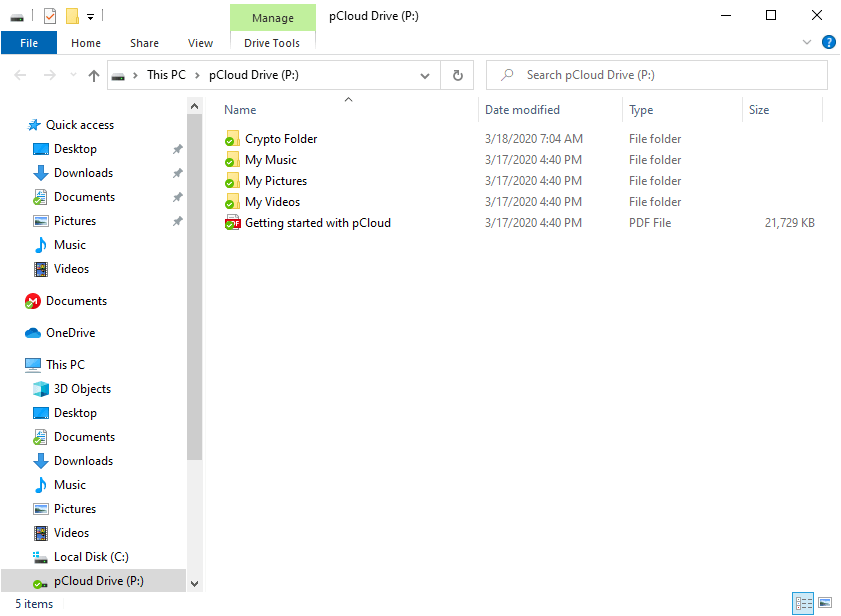Open Desktop under This PC
Screen dimensions: 841x616
point(75,413)
